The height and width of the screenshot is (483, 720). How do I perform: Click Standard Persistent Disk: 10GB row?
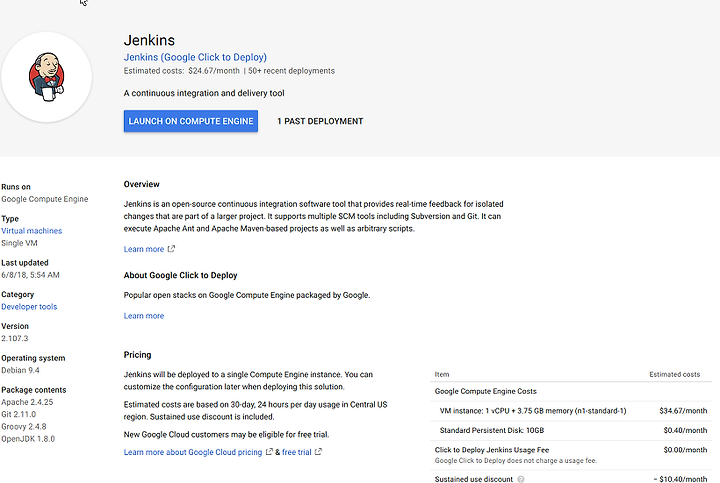point(571,431)
